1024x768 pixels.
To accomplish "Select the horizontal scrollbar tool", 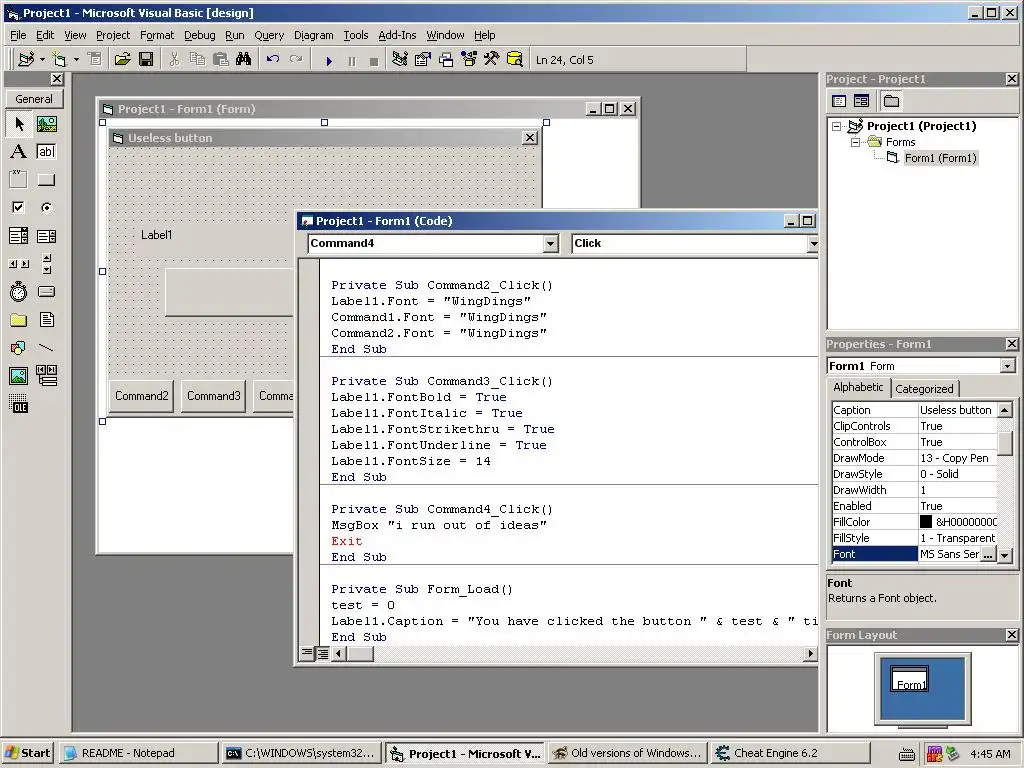I will (18, 264).
